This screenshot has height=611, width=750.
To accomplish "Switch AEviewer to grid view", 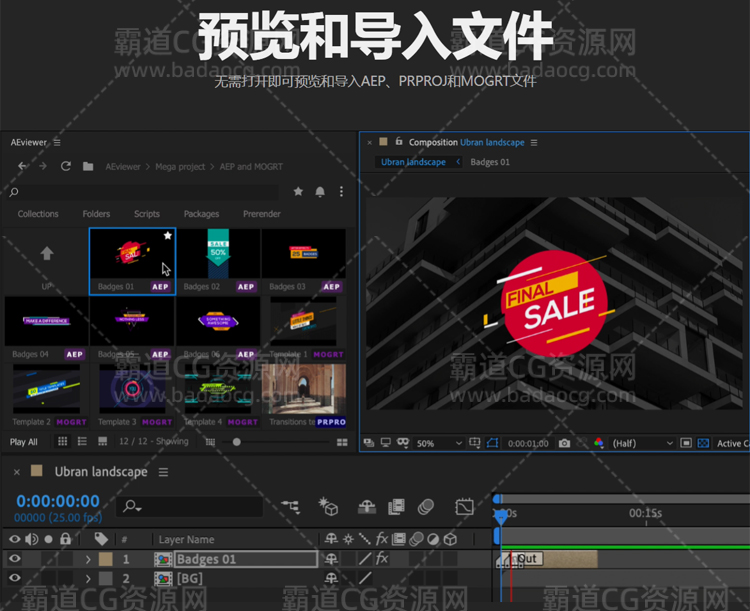I will (x=63, y=441).
